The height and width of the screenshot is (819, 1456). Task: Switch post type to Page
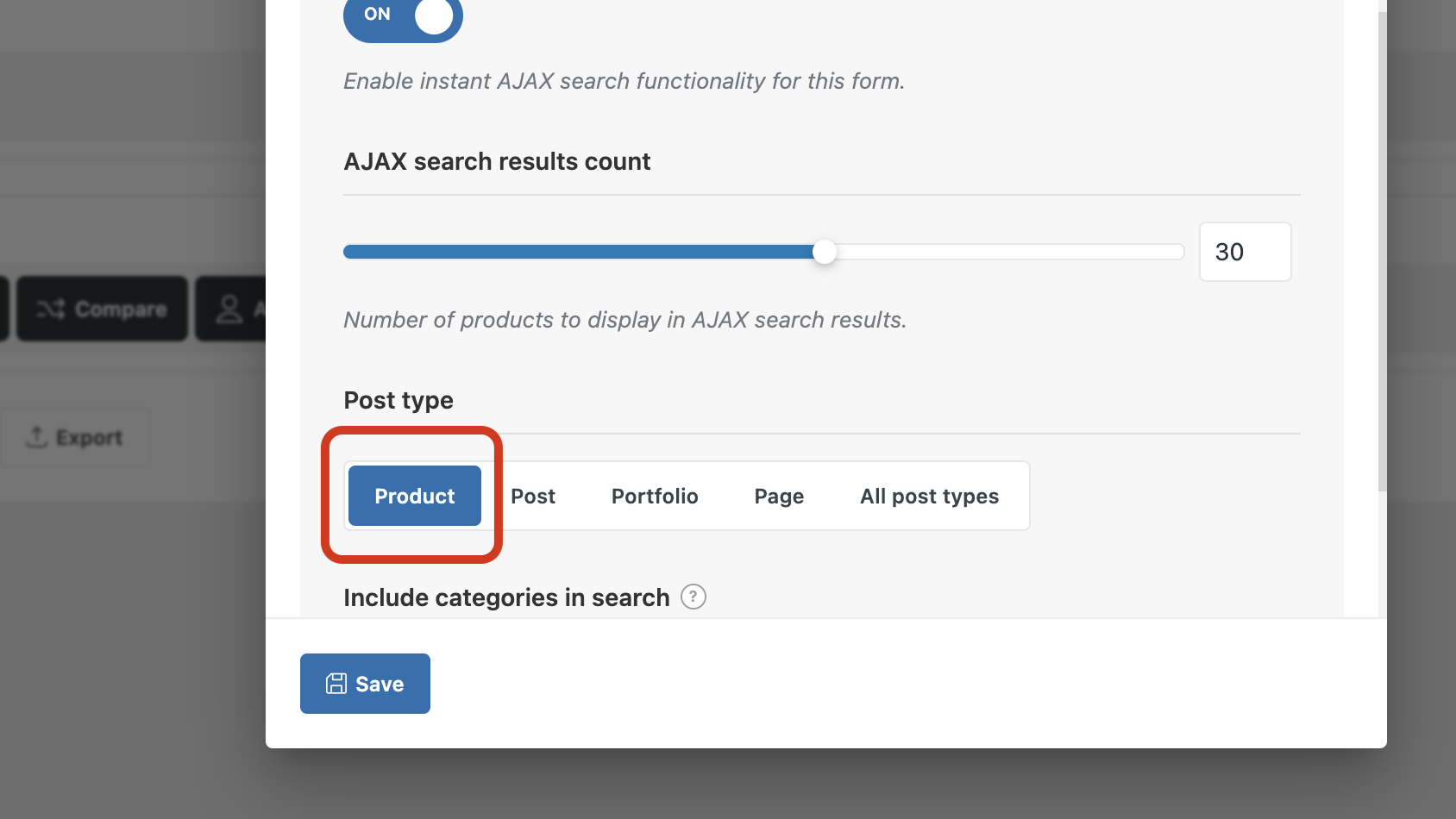click(x=779, y=497)
